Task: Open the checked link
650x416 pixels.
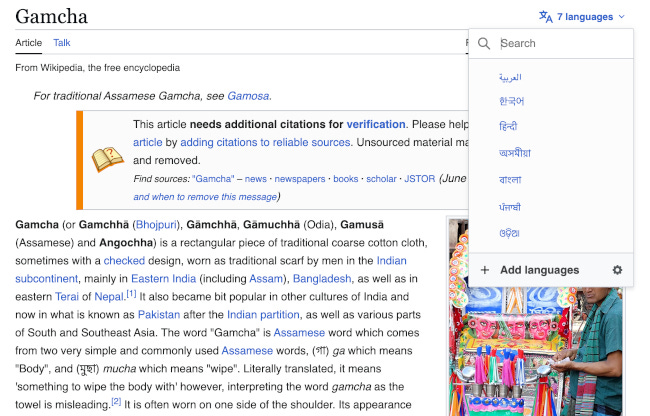Action: 124,261
